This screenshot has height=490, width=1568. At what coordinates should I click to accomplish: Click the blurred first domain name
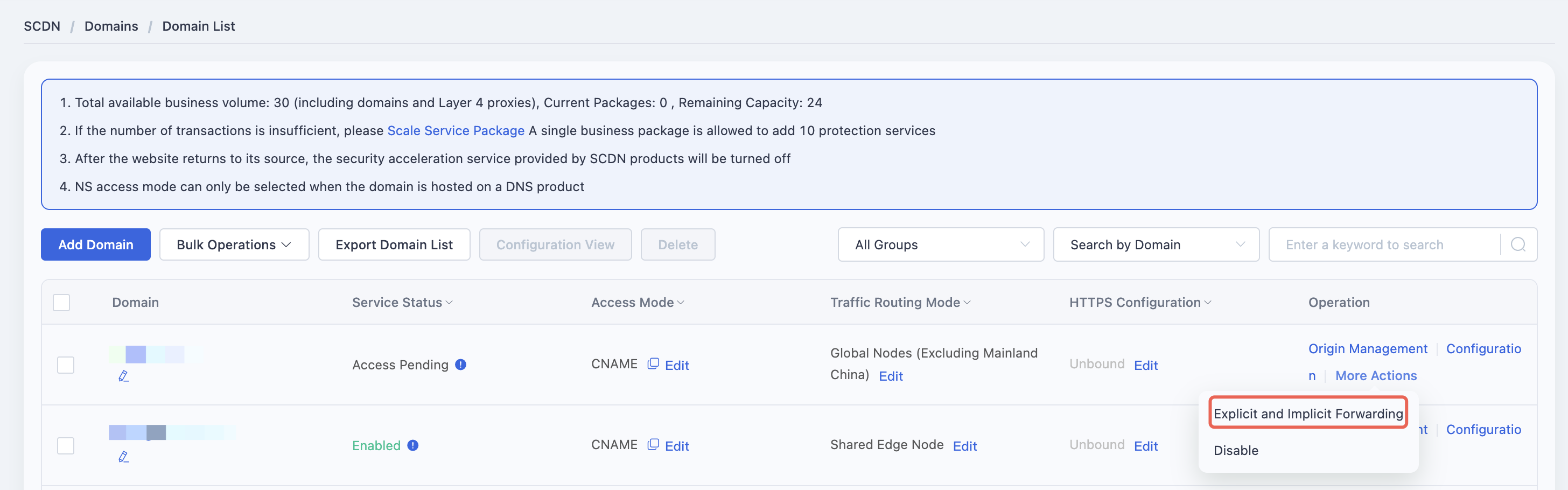pos(155,354)
